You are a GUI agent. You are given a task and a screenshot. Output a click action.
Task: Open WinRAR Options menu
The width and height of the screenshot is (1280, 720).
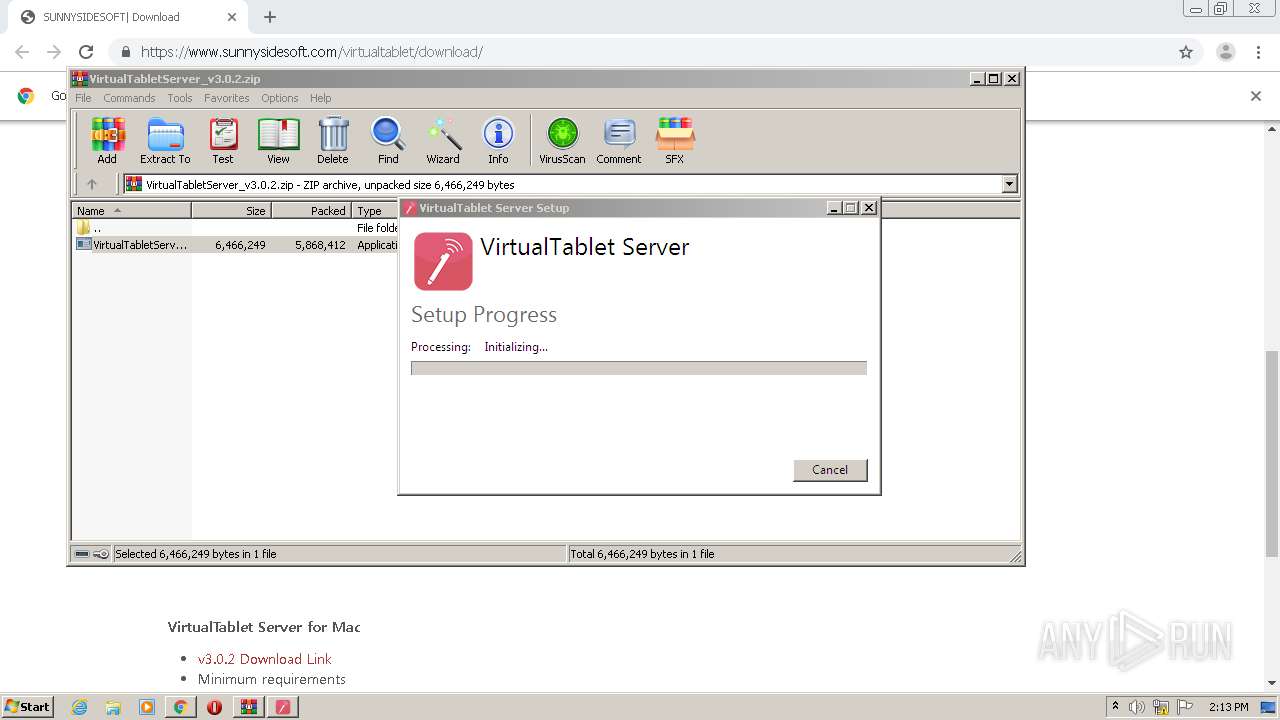280,98
